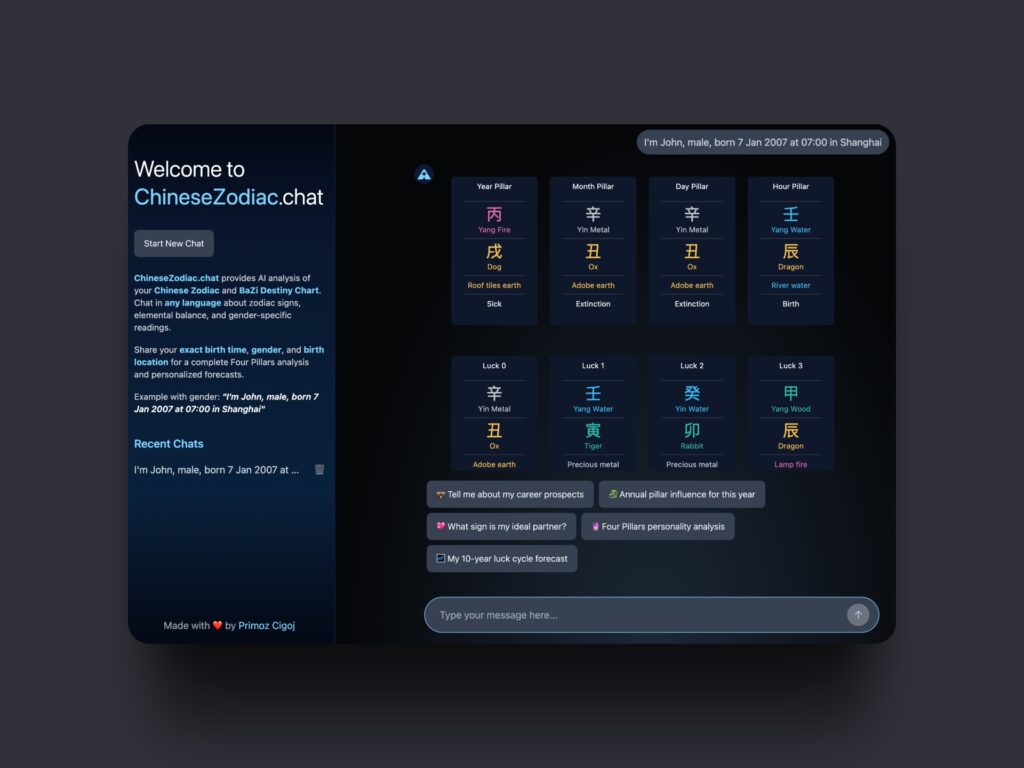Click the Hour Pillar Yang Water character
The width and height of the screenshot is (1024, 768).
pos(791,214)
